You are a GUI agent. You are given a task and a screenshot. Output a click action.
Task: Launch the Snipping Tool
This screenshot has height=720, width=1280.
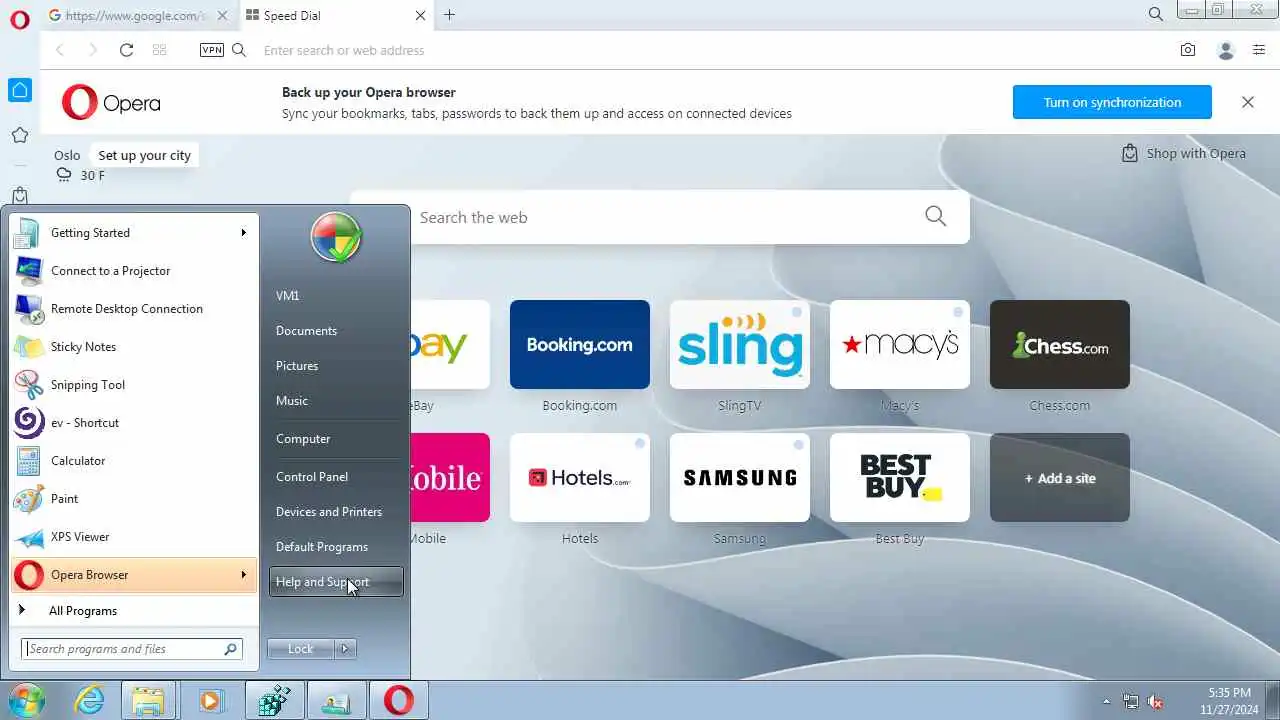134,385
